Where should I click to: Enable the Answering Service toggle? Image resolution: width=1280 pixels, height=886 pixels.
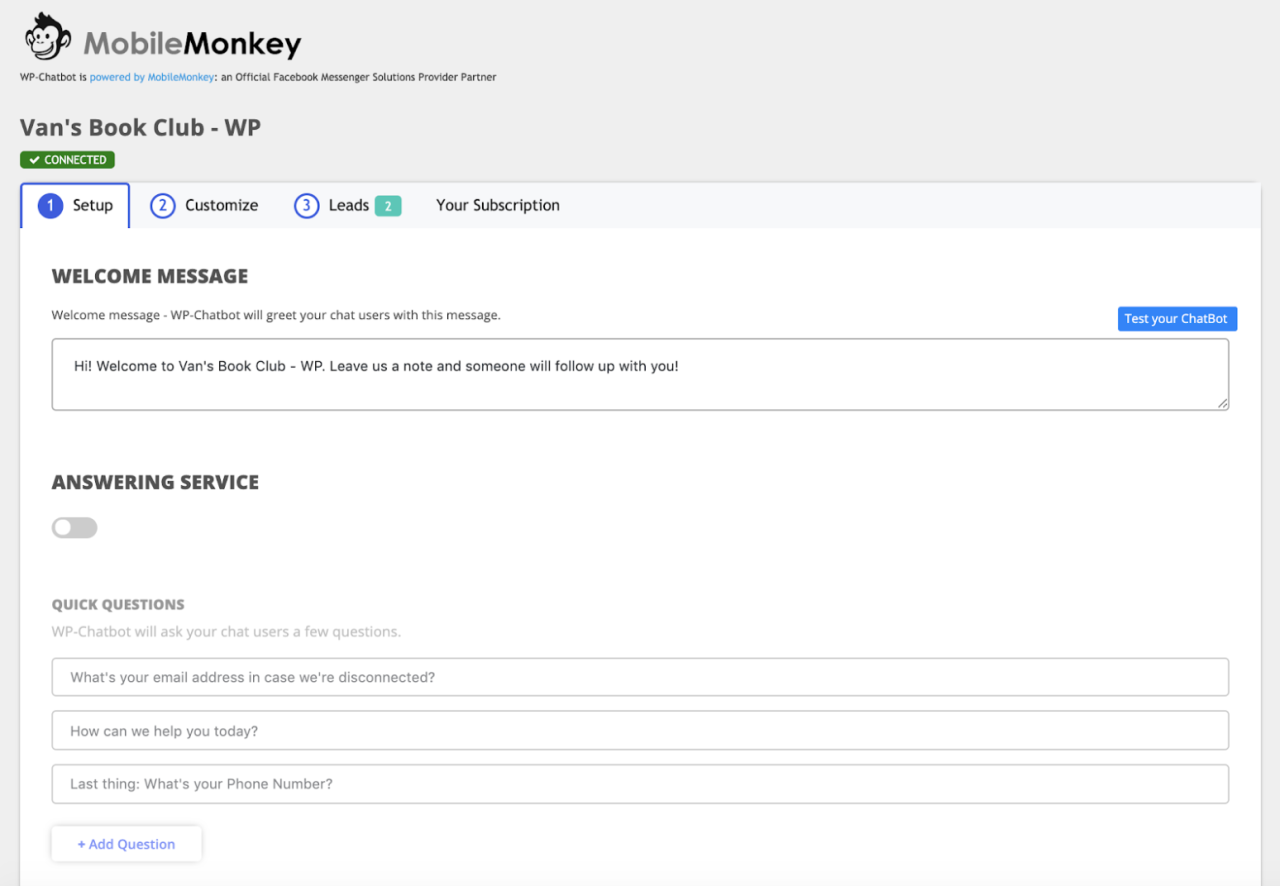pyautogui.click(x=75, y=528)
